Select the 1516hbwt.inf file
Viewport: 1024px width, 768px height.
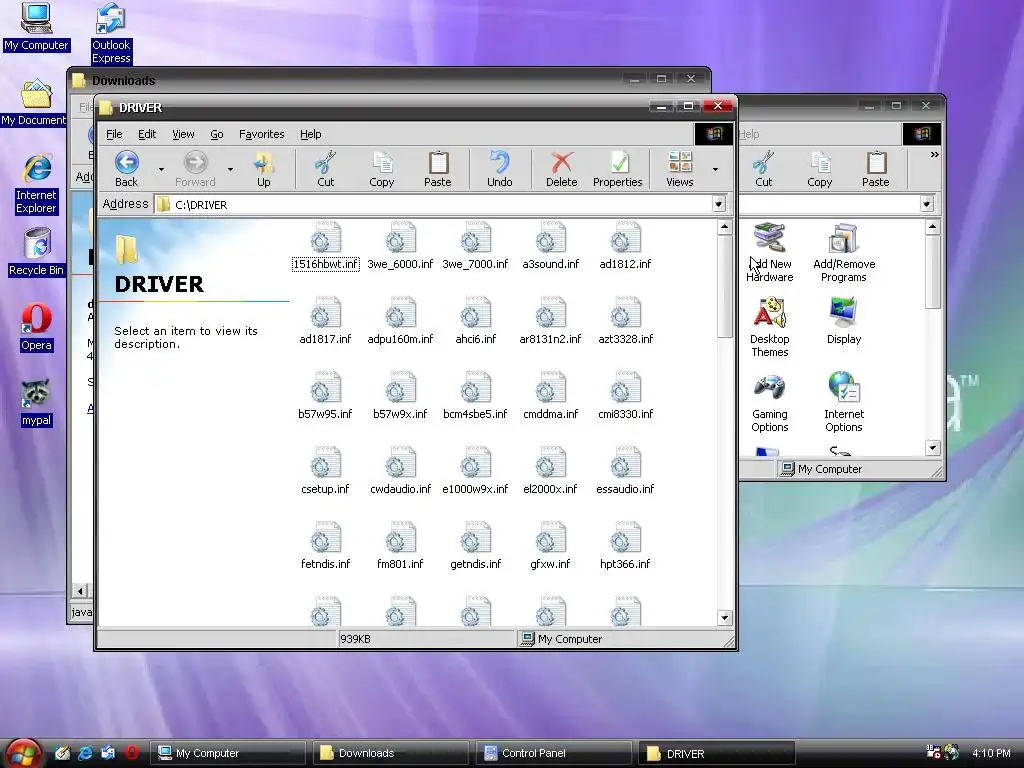coord(325,247)
